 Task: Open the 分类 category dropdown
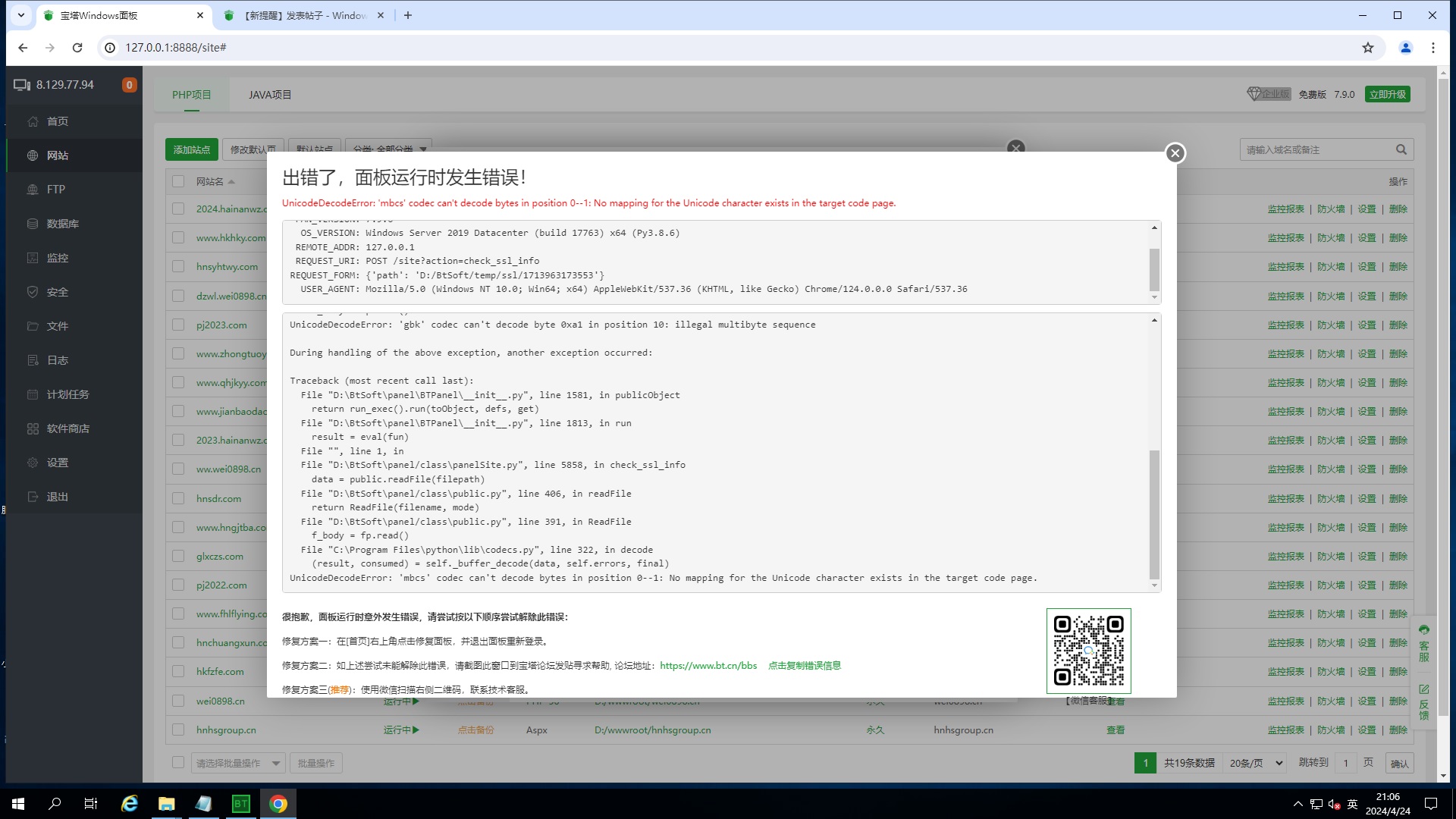tap(388, 149)
